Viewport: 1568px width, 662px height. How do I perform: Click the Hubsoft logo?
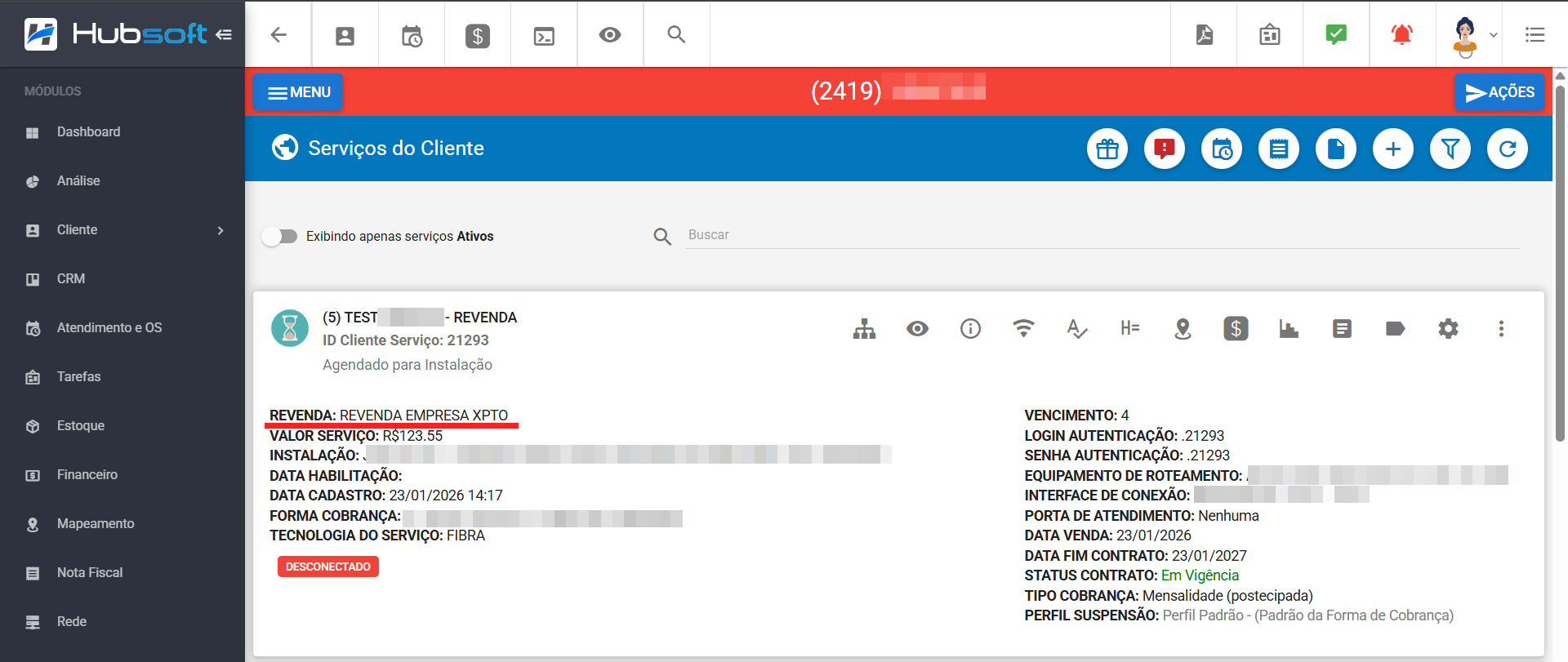pos(115,33)
